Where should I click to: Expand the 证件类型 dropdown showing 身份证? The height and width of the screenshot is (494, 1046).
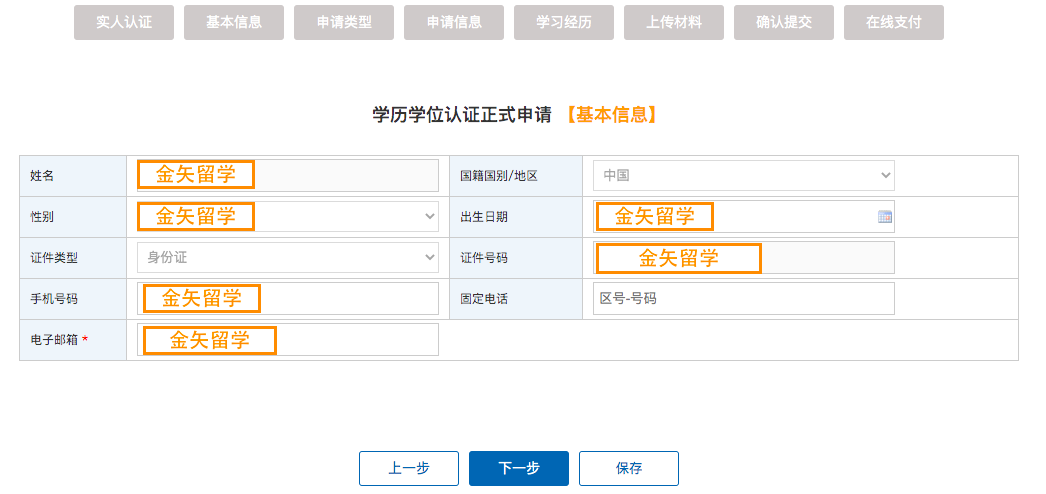coord(288,257)
